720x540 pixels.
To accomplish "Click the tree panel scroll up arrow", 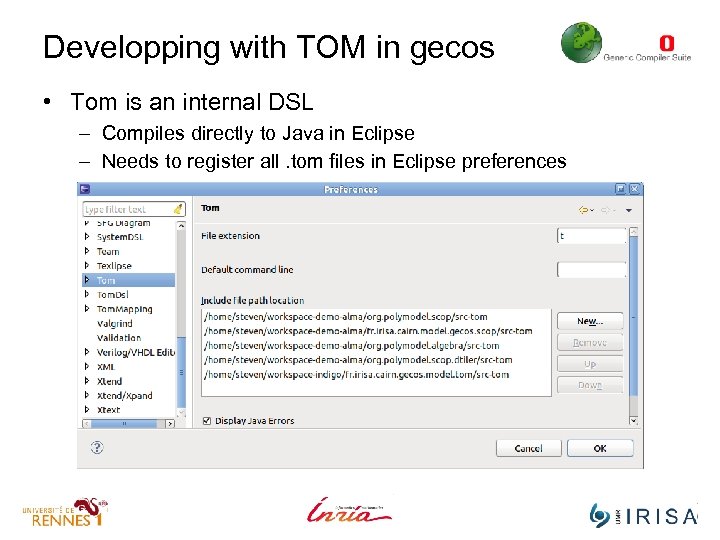I will (181, 225).
